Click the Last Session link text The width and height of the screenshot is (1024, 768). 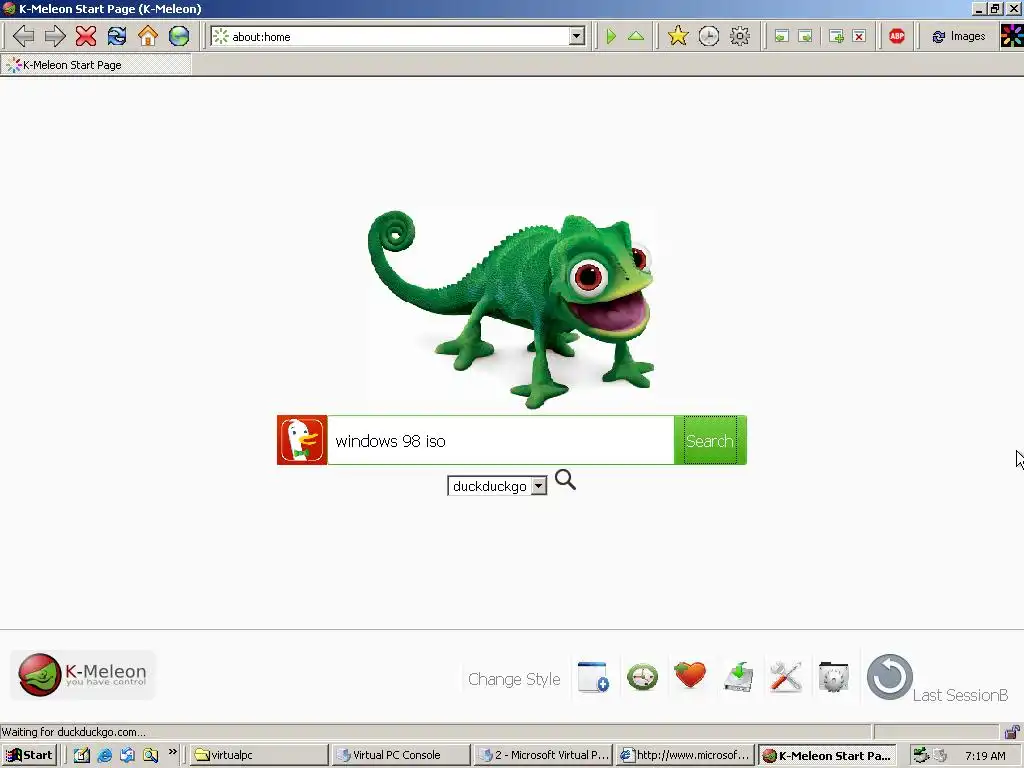tap(960, 695)
